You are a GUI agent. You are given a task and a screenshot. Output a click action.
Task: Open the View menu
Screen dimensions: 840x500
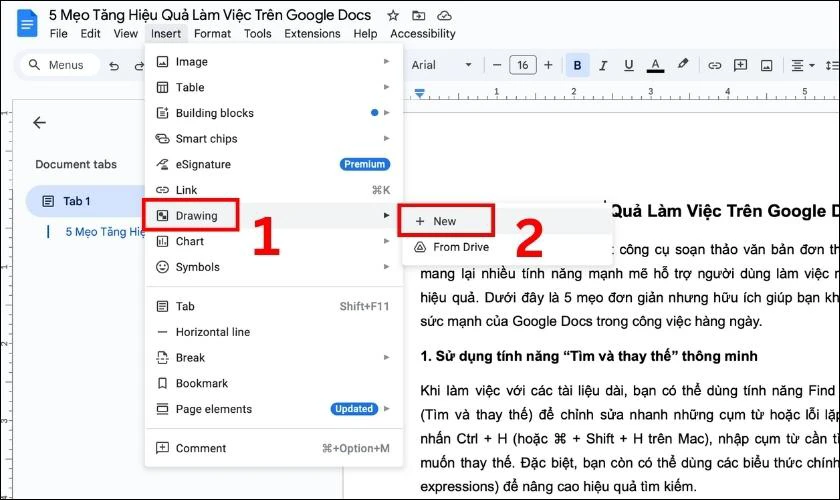[x=125, y=34]
